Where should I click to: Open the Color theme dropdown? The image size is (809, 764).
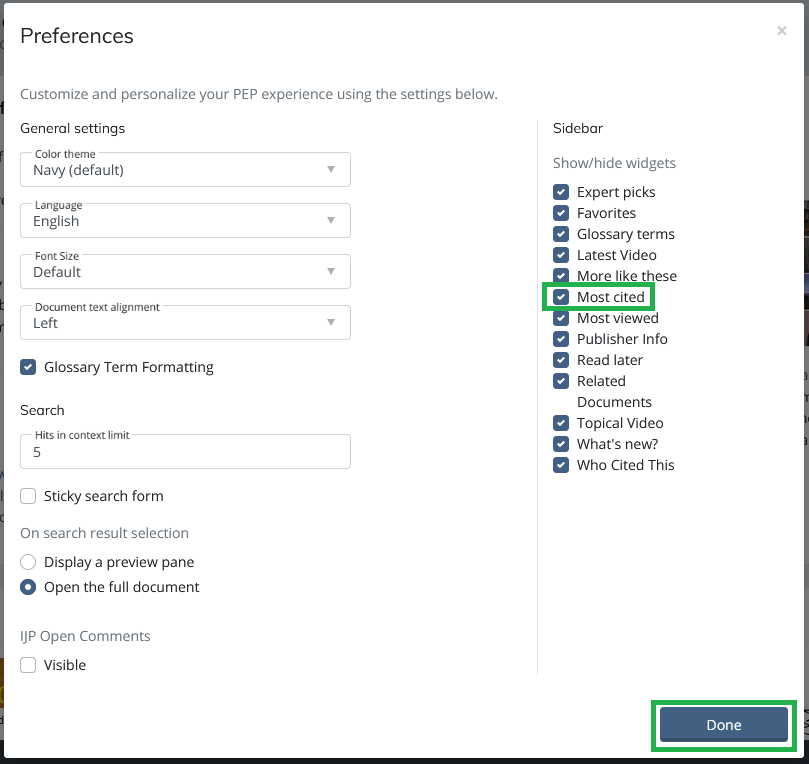pos(185,169)
